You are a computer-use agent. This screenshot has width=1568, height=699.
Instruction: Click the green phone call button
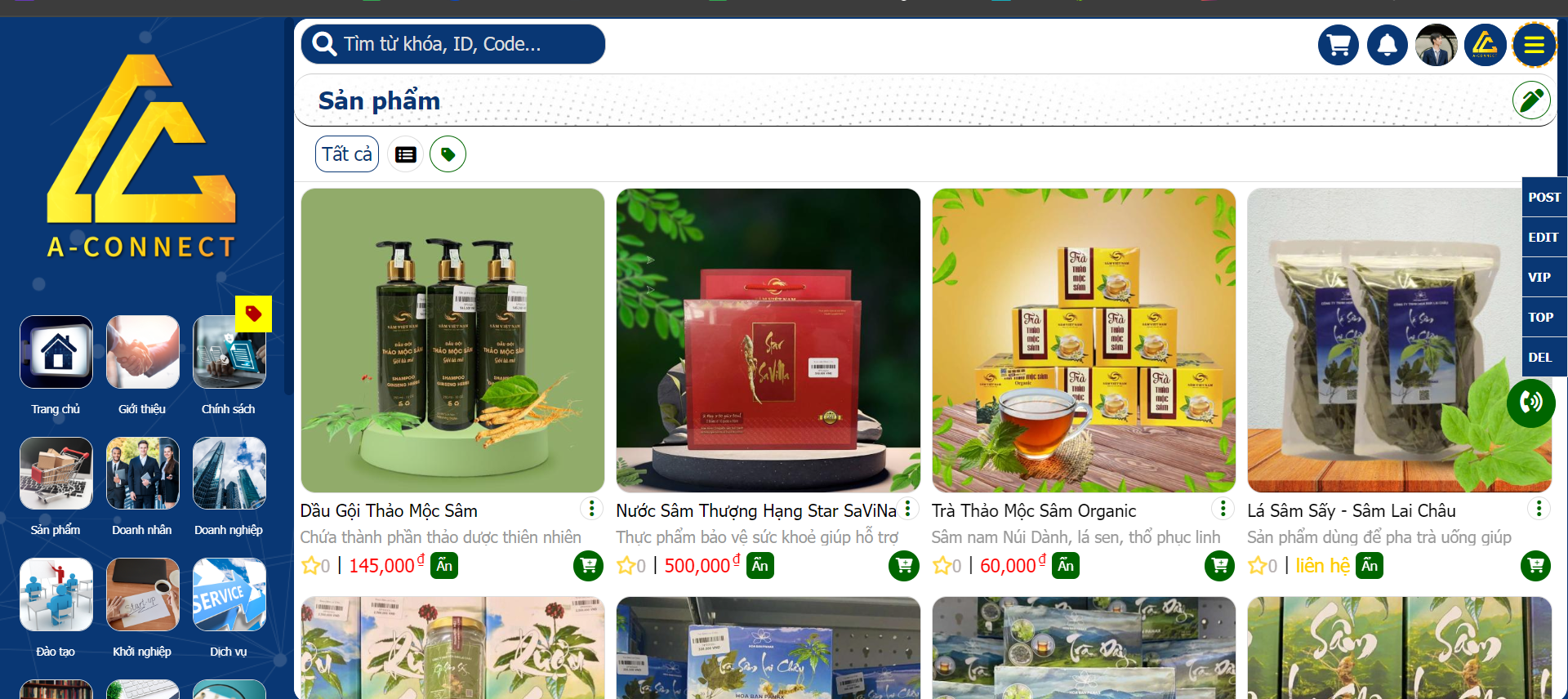pos(1530,403)
